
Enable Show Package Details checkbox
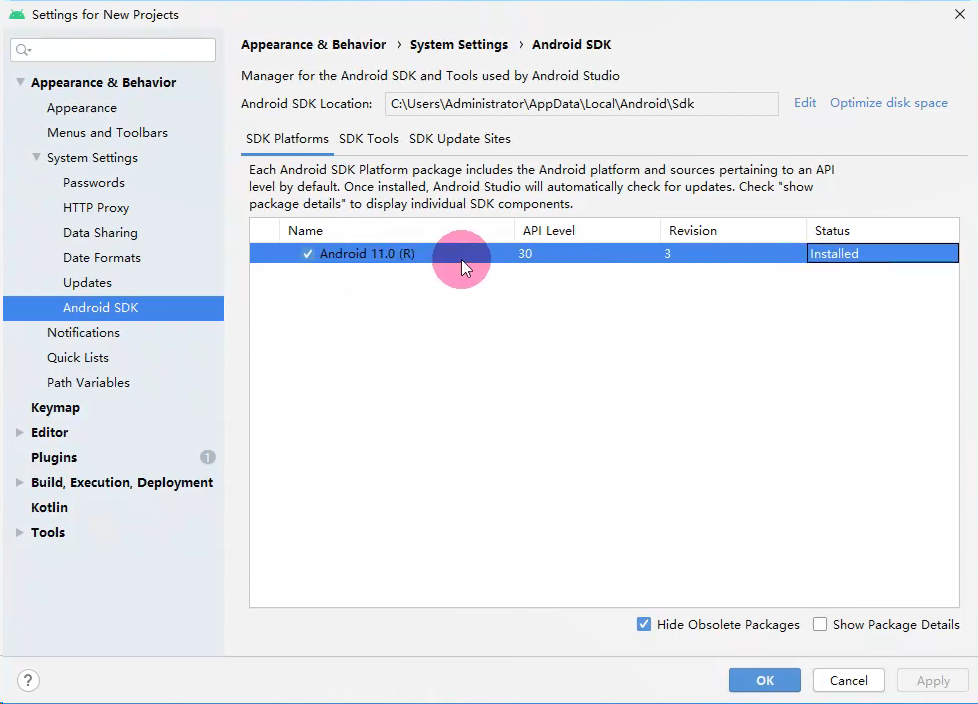pos(820,624)
